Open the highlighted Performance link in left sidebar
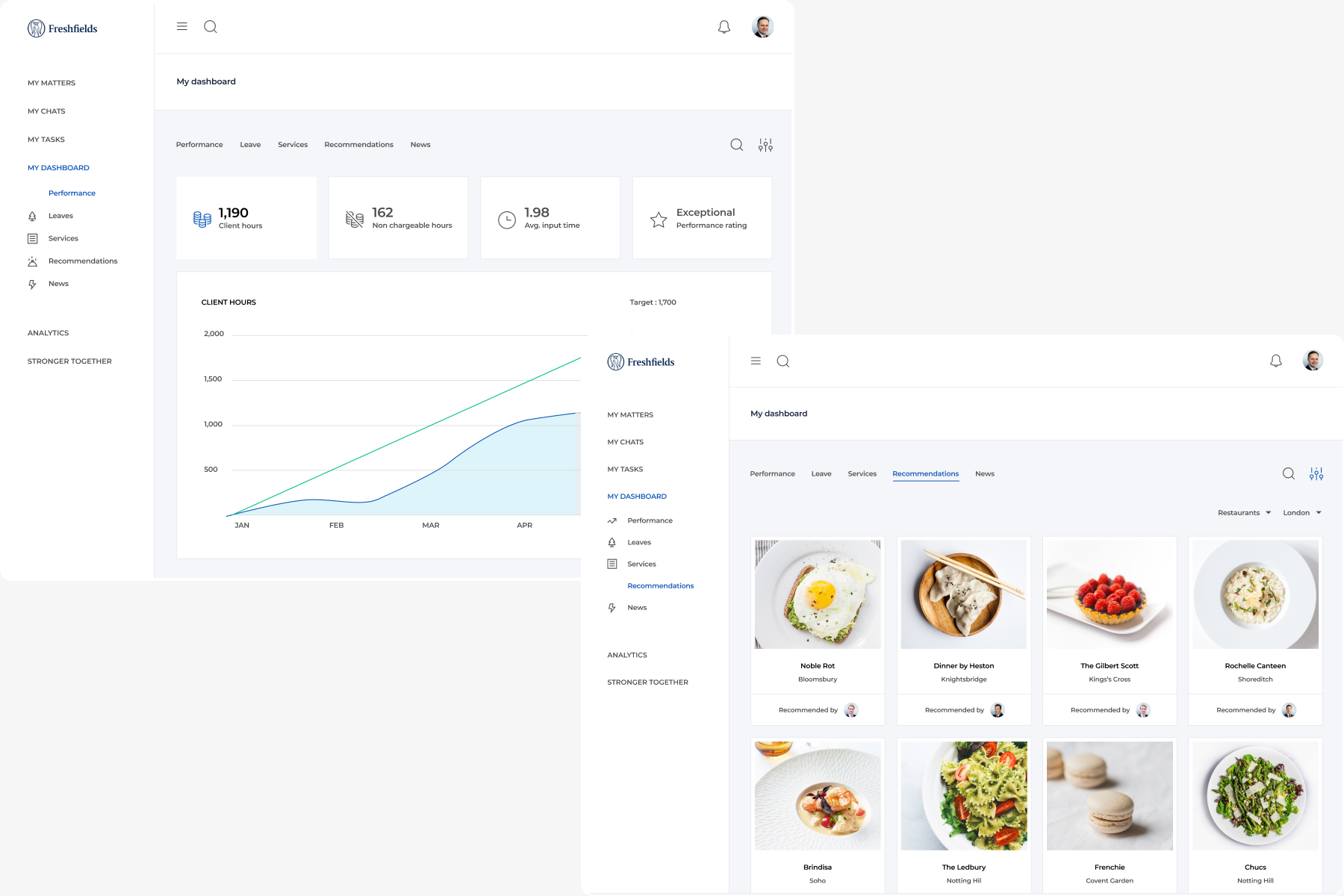The image size is (1344, 896). coord(72,193)
